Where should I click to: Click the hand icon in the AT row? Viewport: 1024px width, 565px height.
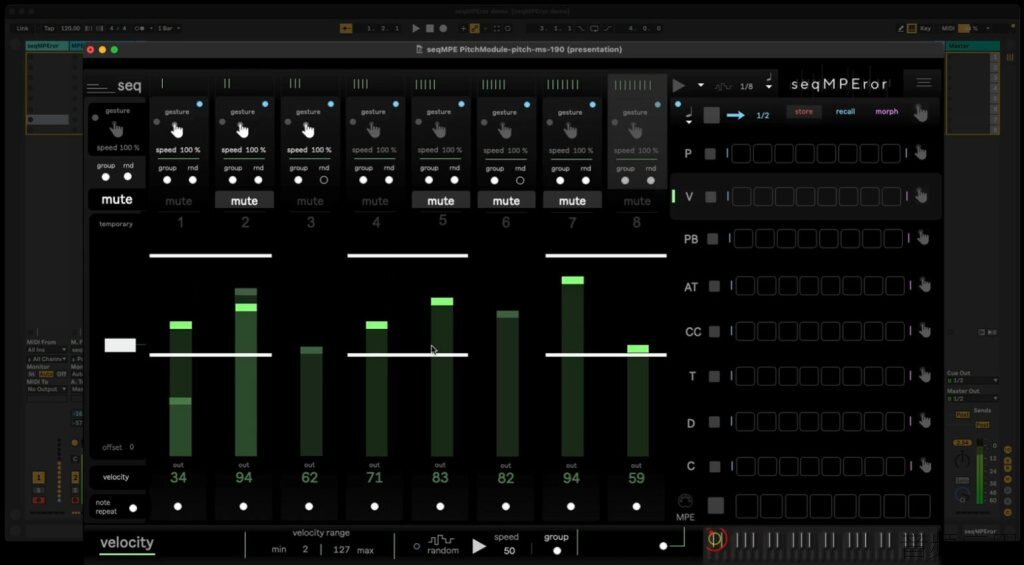pos(924,285)
